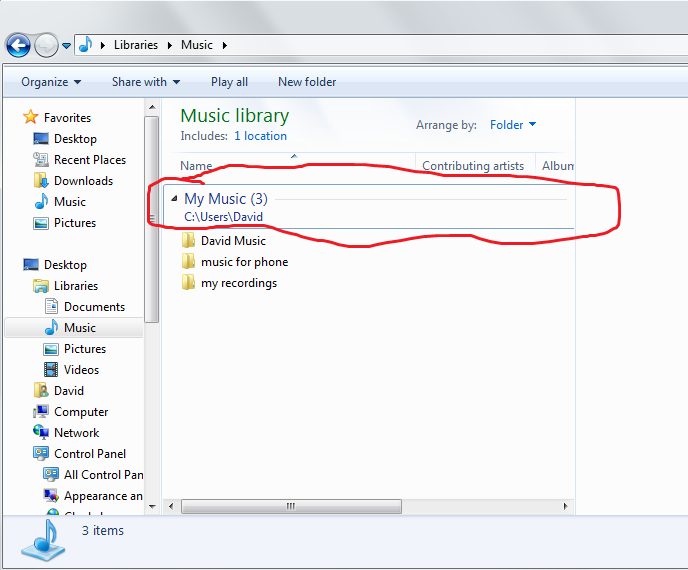Select Favorites label in navigation pane
Screen dimensions: 688x570
tap(67, 118)
